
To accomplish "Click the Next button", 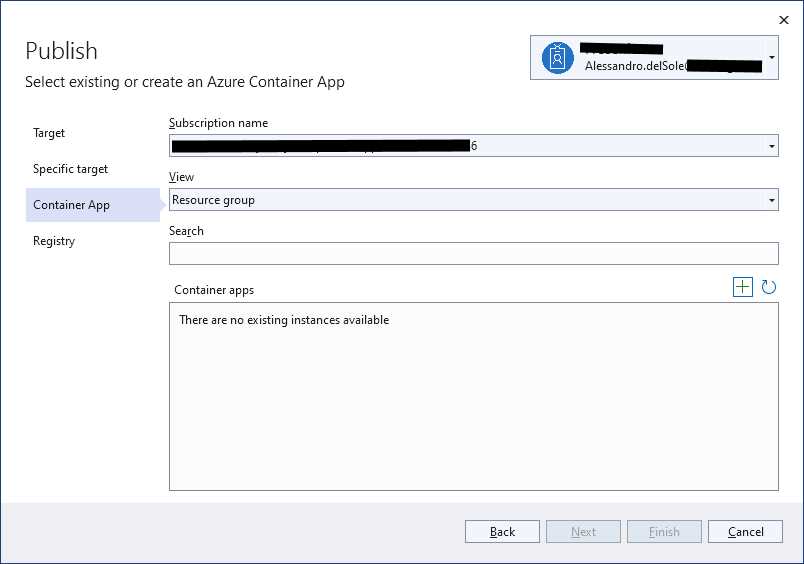I will [x=583, y=532].
